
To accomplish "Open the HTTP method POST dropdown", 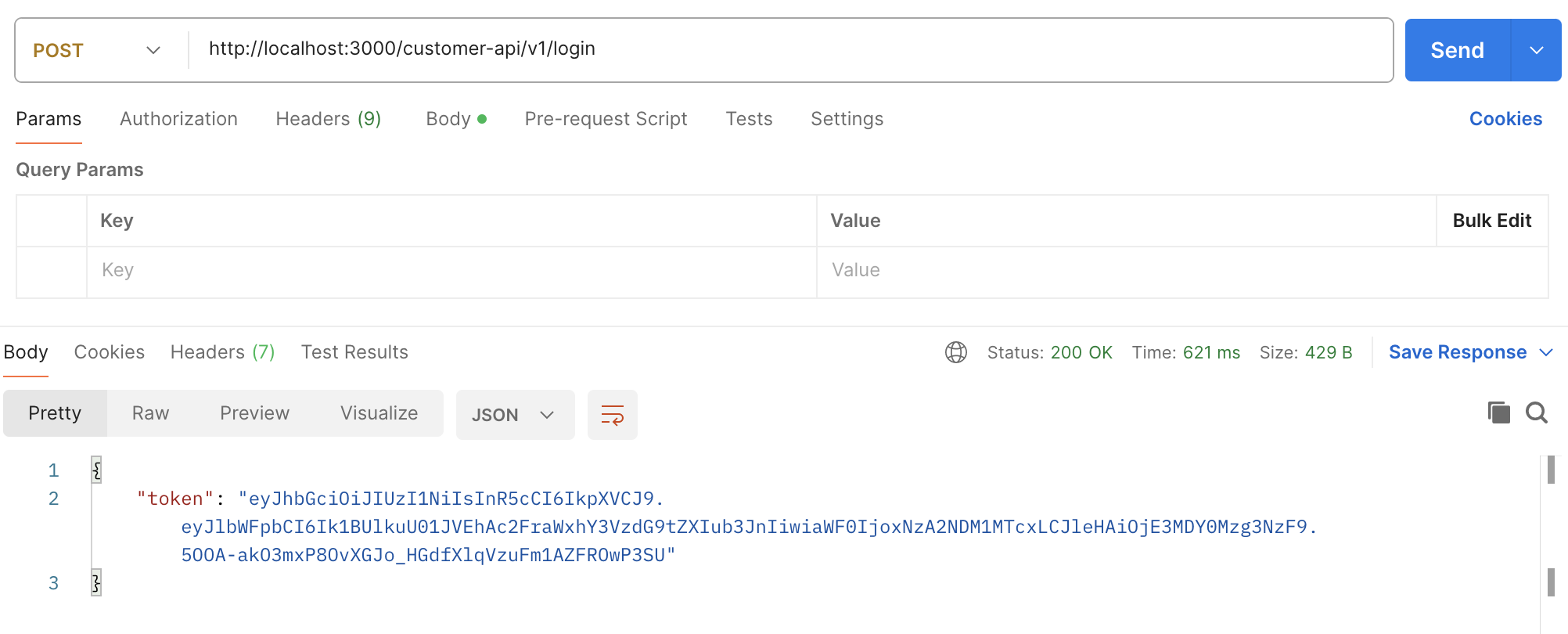I will click(x=97, y=50).
